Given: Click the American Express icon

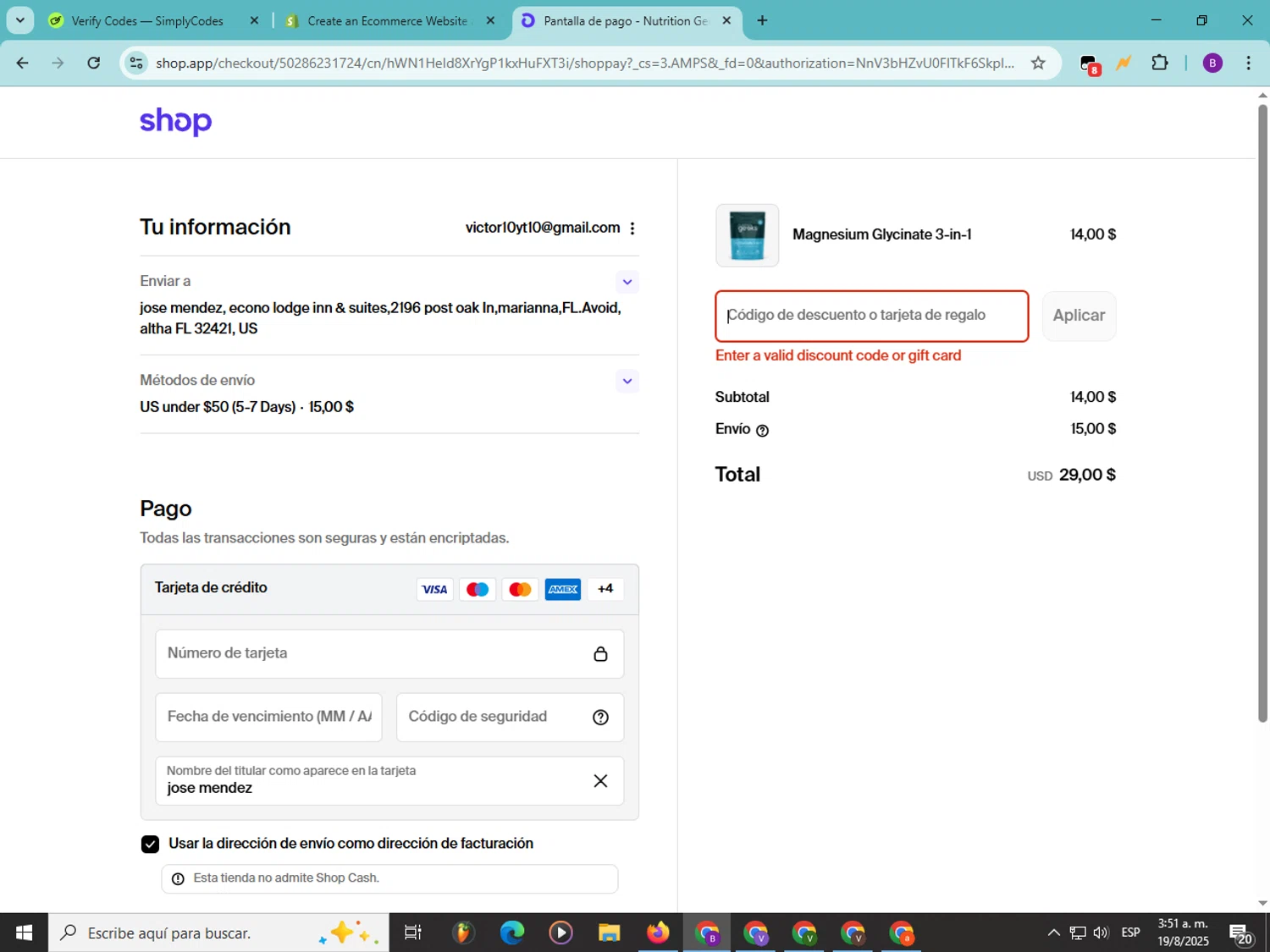Looking at the screenshot, I should tap(563, 590).
